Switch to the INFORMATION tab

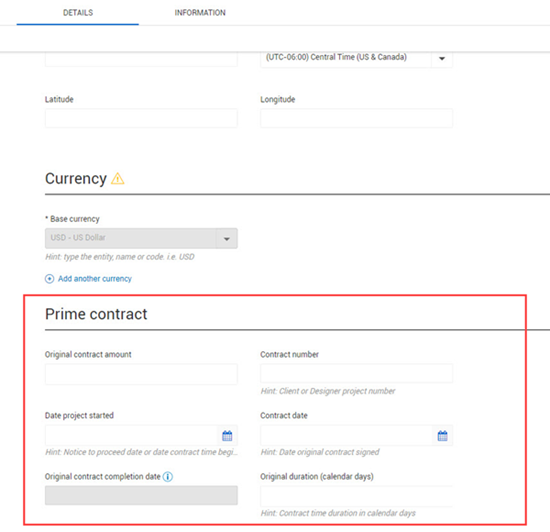coord(200,13)
